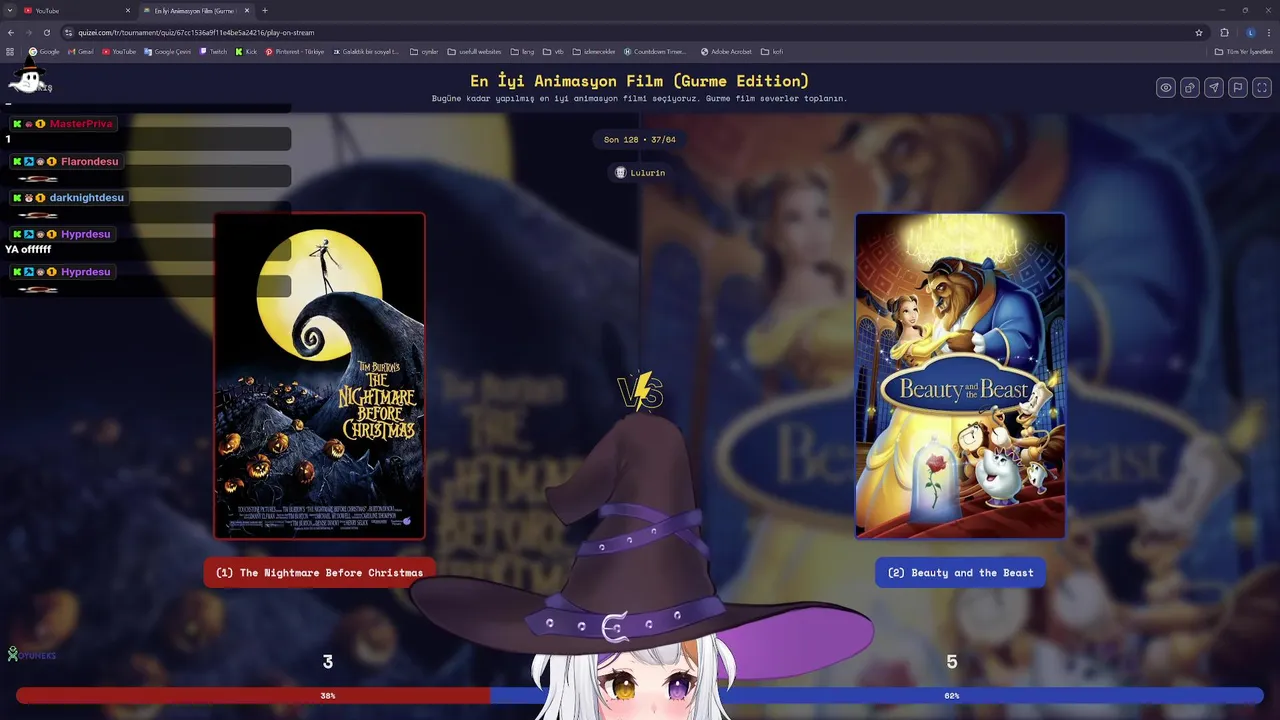Toggle the eye visibility icon
Image resolution: width=1280 pixels, height=720 pixels.
click(x=1165, y=88)
